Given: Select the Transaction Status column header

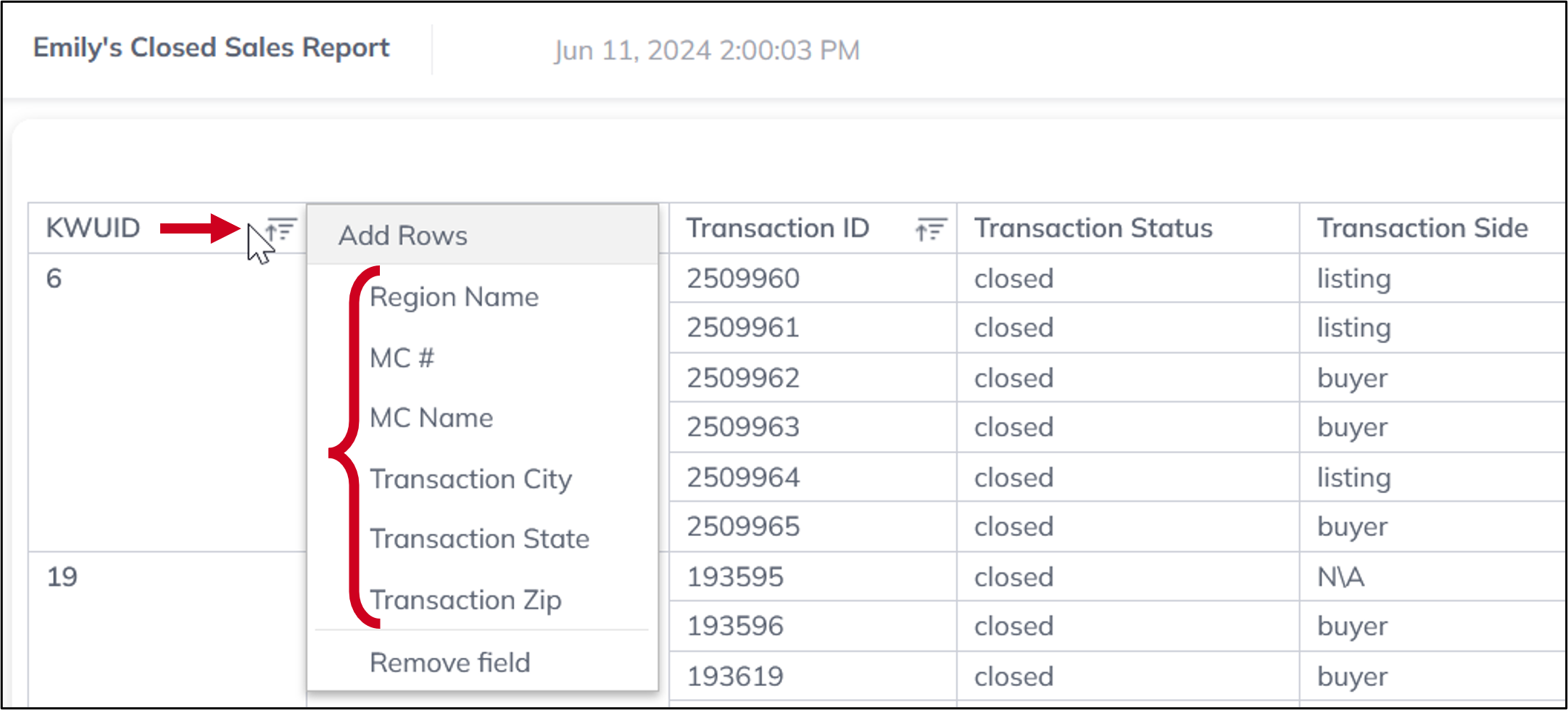Looking at the screenshot, I should click(1094, 227).
